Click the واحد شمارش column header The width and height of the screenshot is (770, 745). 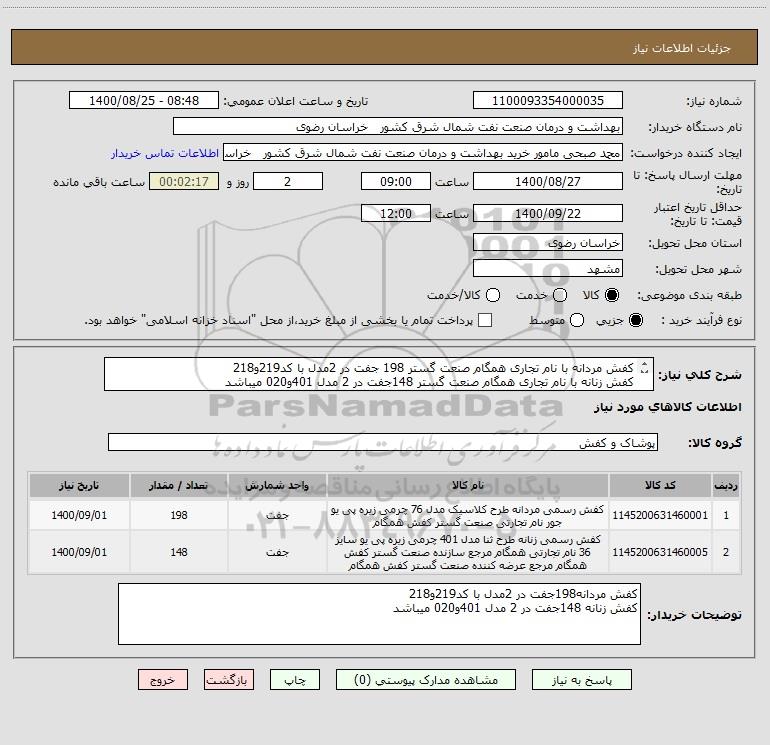coord(277,485)
